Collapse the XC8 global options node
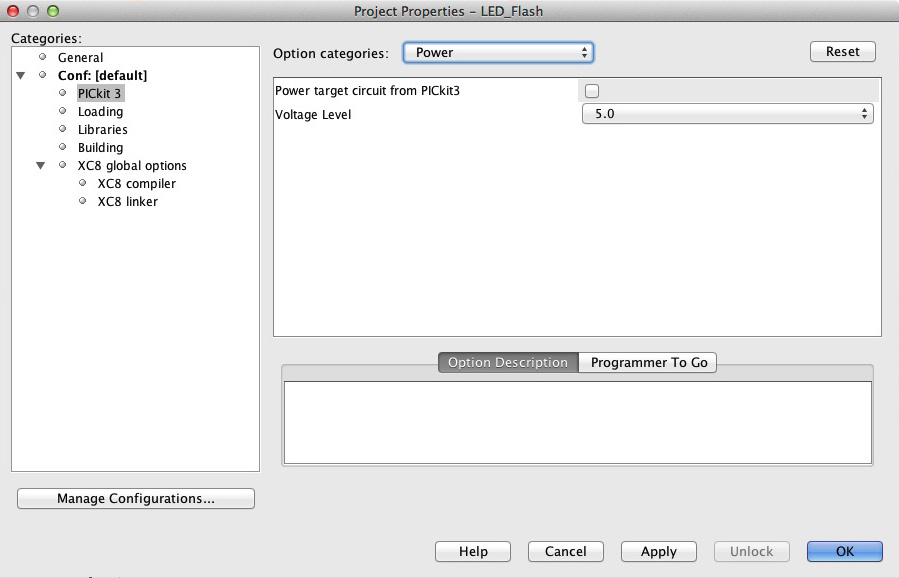The height and width of the screenshot is (578, 899). coord(41,166)
